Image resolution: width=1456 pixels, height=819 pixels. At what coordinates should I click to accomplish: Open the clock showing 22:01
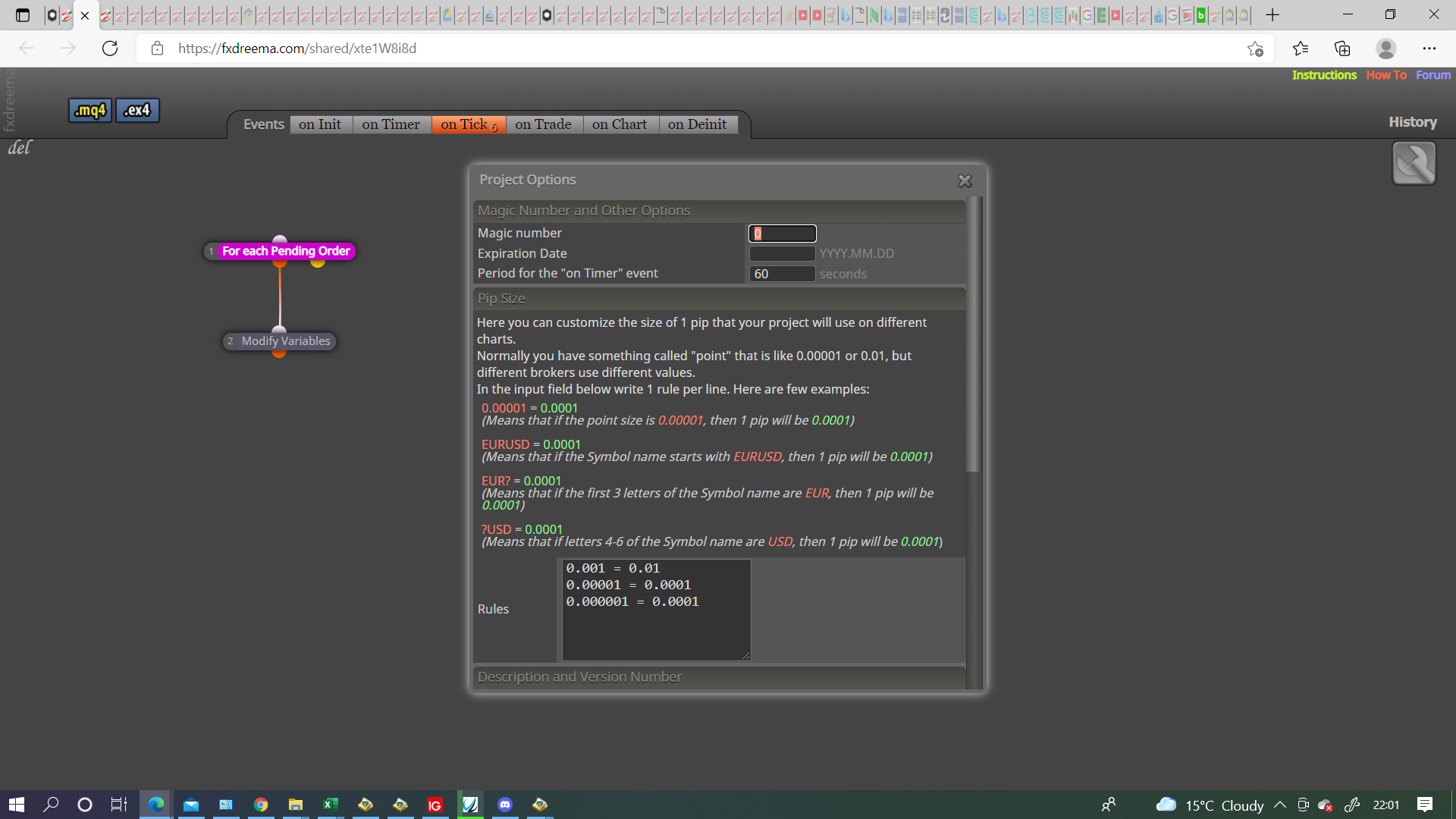tap(1386, 805)
